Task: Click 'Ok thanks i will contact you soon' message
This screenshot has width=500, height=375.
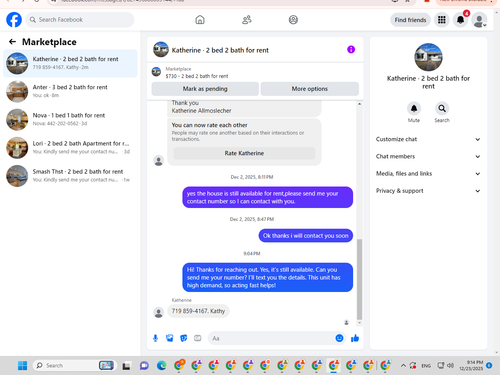Action: pos(306,236)
